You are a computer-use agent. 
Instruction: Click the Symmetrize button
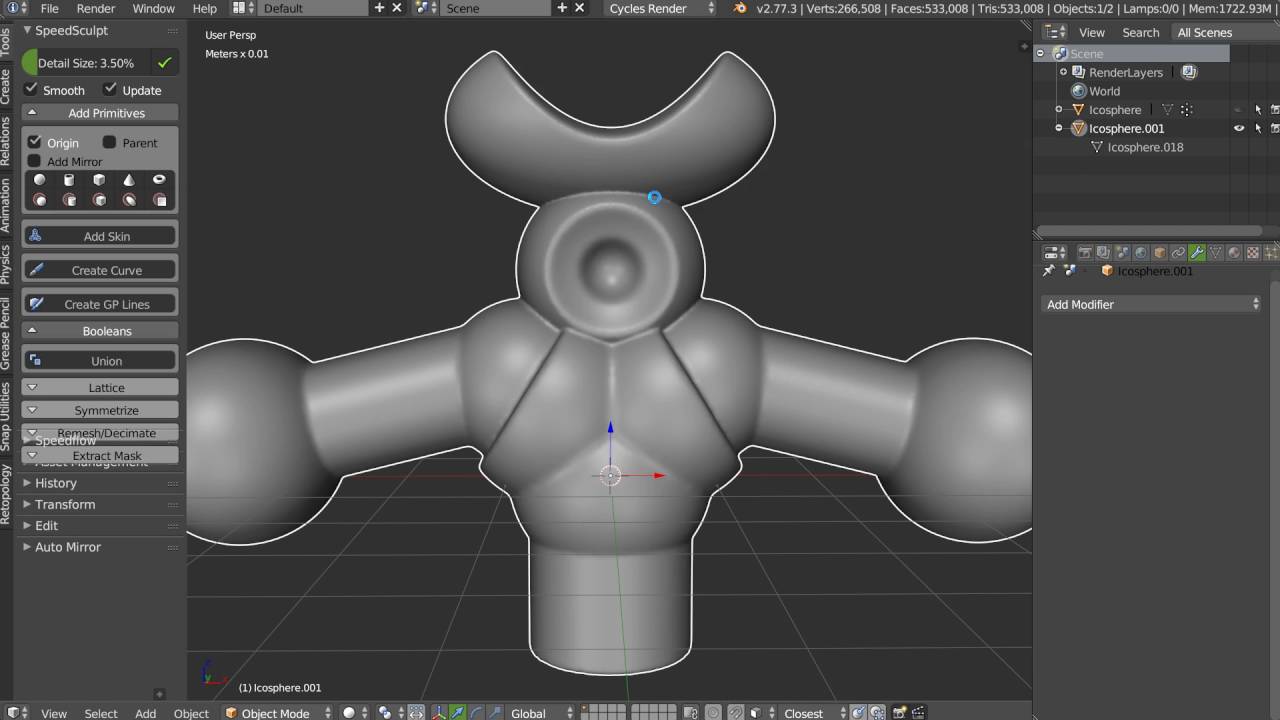100,410
